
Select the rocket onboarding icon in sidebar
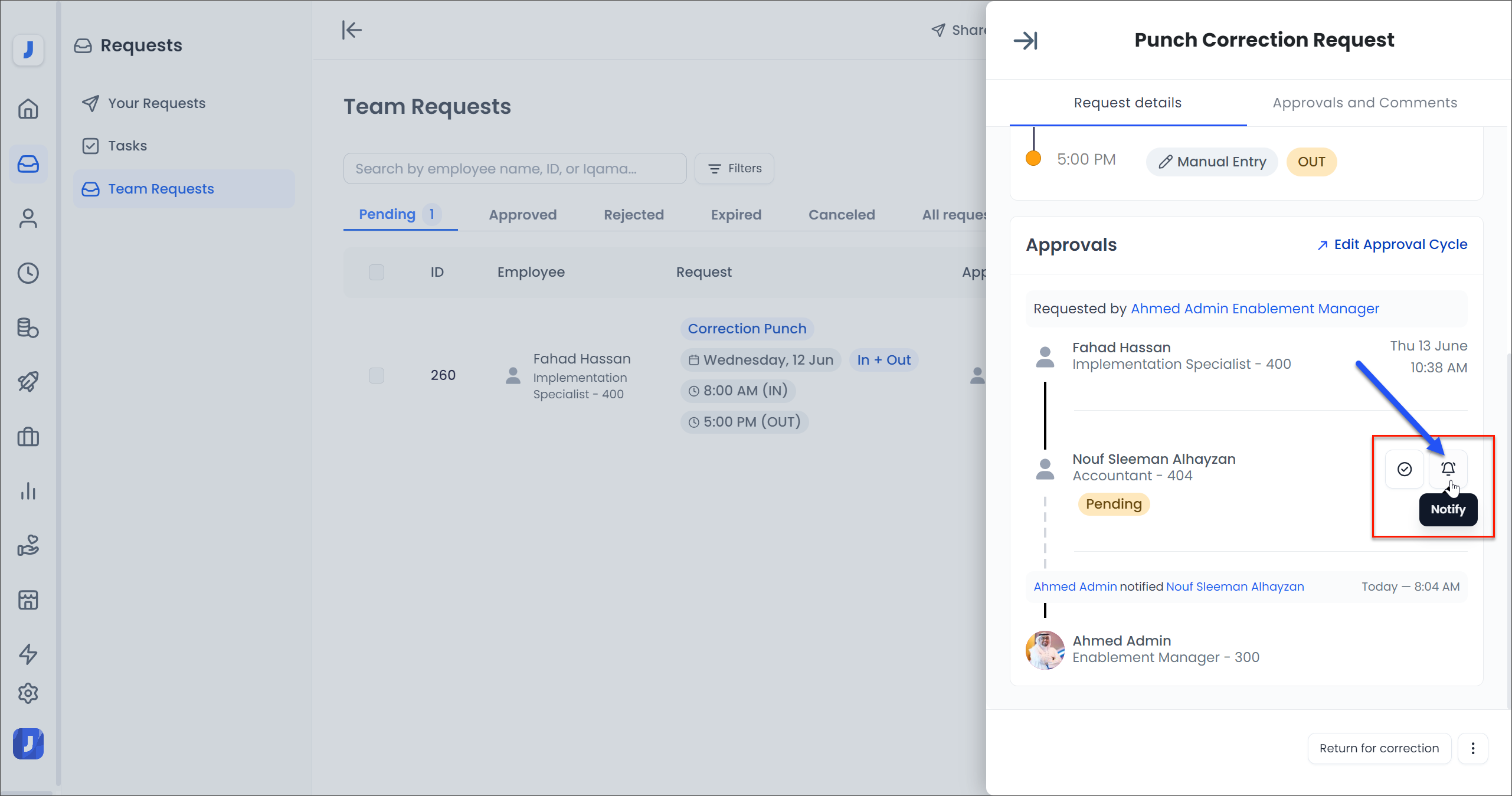(x=28, y=381)
